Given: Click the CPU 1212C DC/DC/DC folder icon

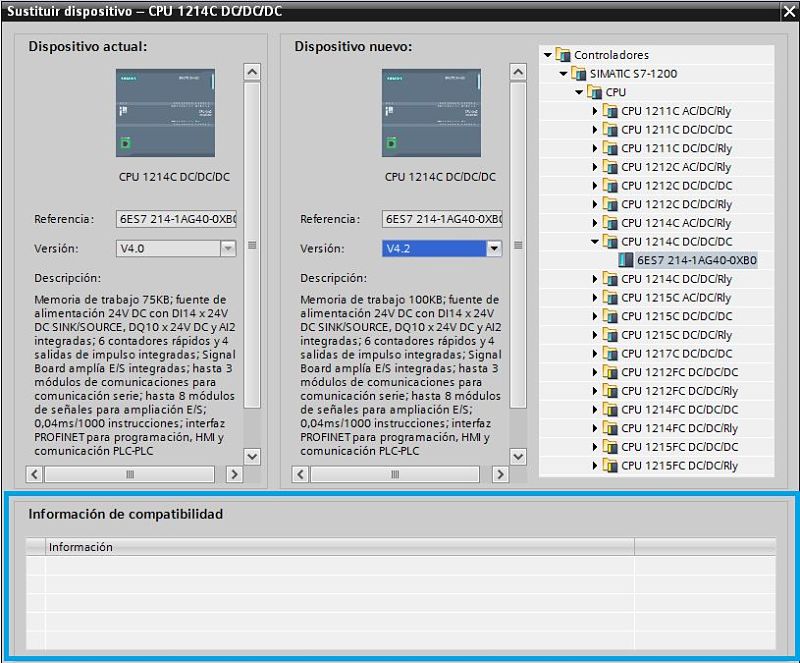Looking at the screenshot, I should coord(610,185).
